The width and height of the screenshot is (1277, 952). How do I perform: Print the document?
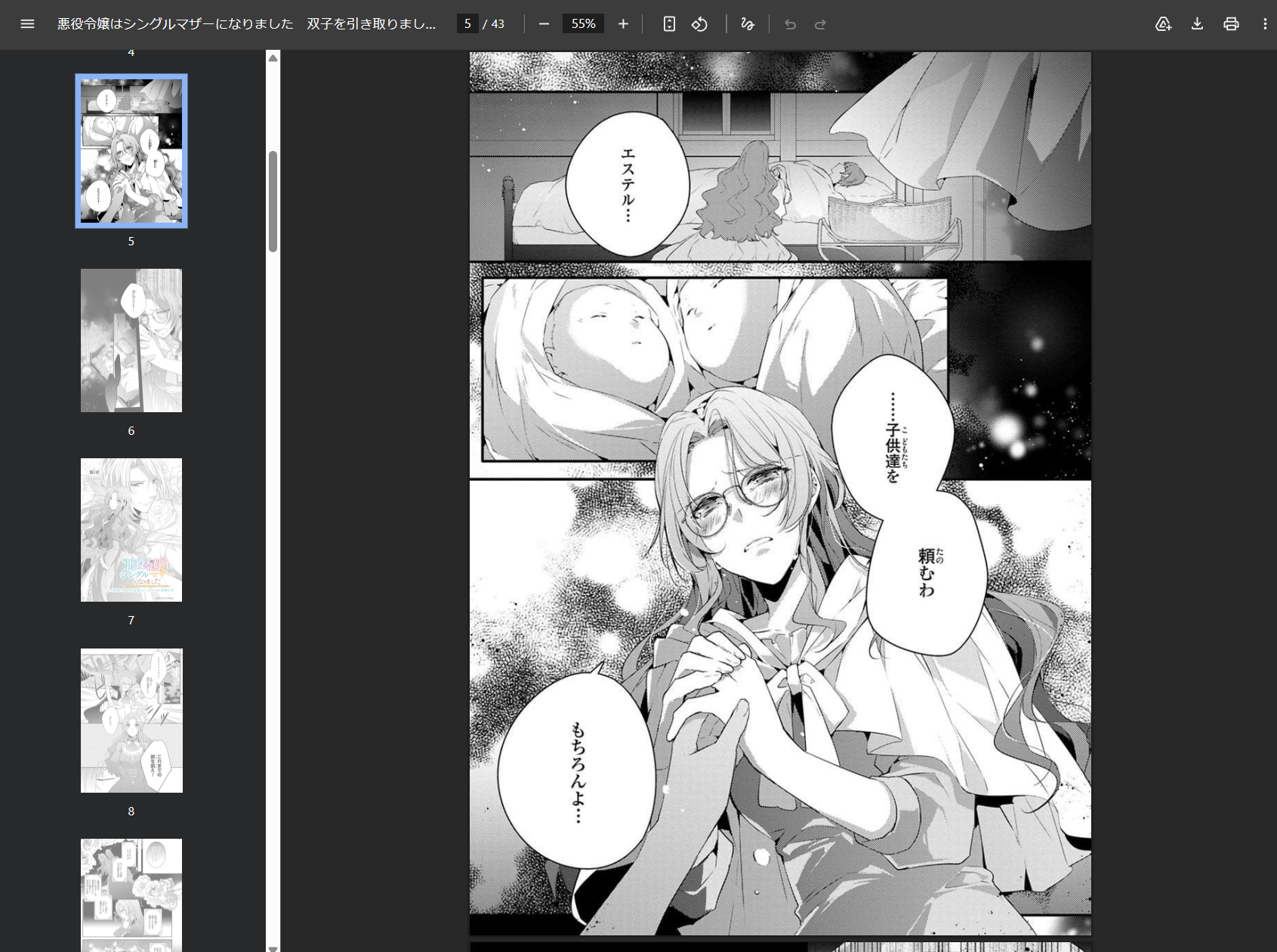pyautogui.click(x=1231, y=24)
